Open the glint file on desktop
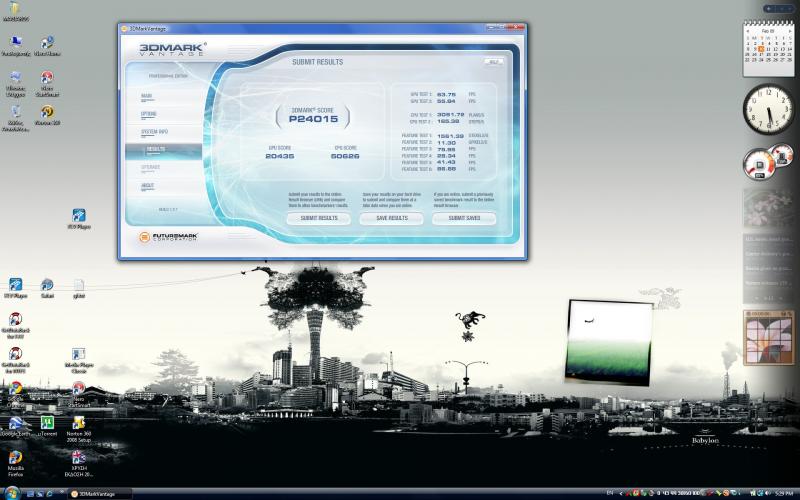800x500 pixels. point(79,288)
